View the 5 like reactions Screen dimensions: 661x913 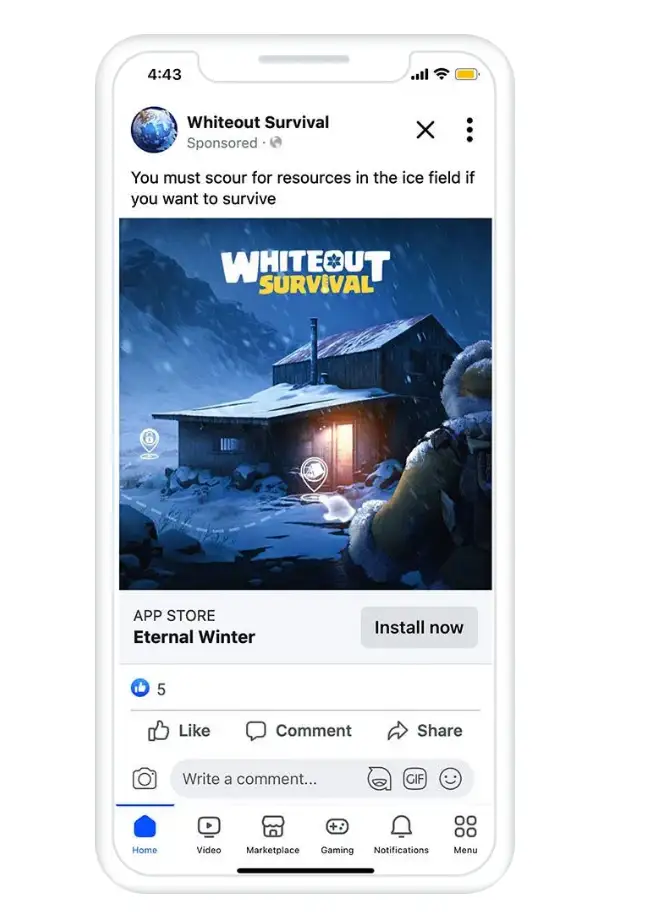149,688
